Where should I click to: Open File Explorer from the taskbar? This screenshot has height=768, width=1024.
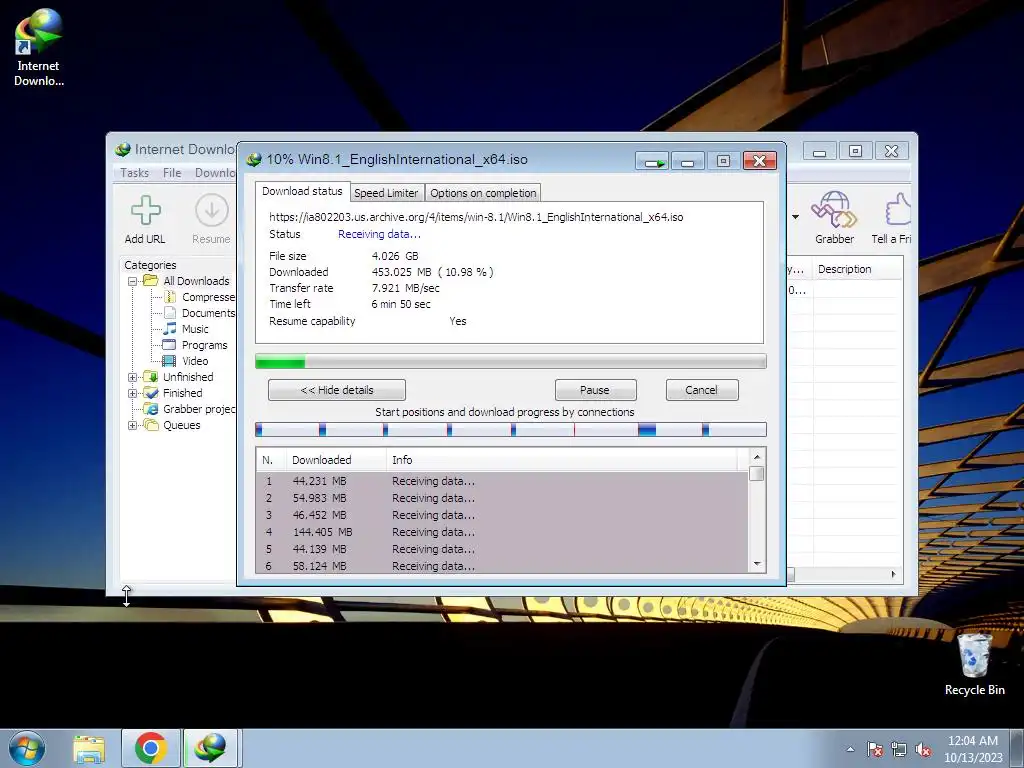(89, 749)
